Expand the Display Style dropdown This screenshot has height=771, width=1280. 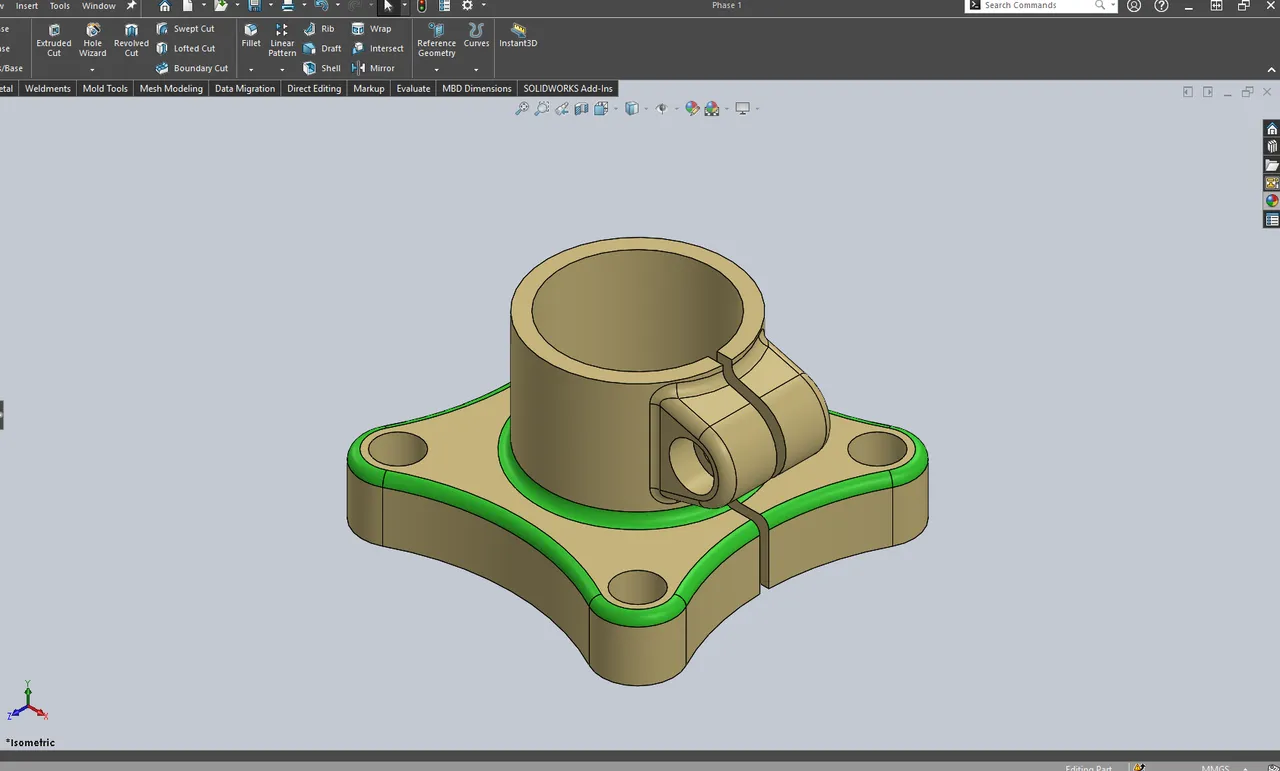click(x=647, y=108)
